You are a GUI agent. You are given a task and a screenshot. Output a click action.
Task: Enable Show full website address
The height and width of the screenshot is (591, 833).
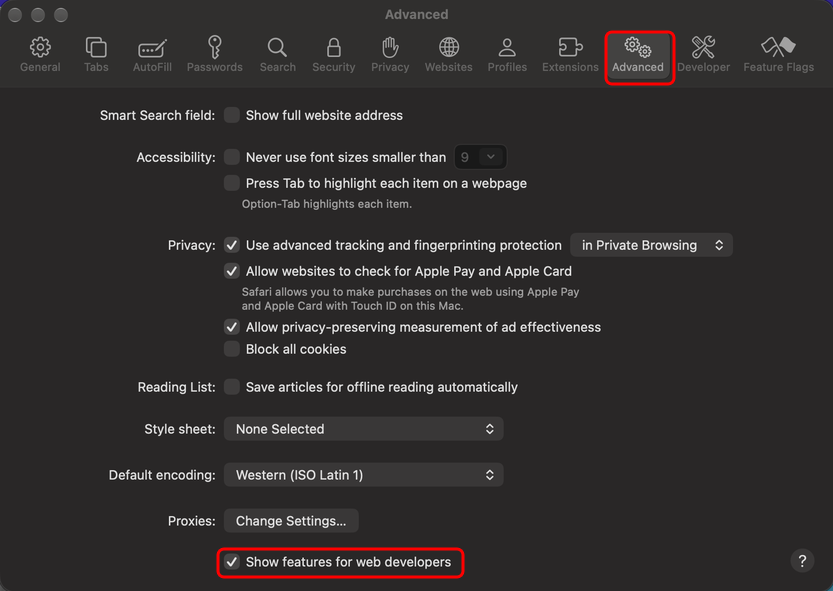click(232, 115)
